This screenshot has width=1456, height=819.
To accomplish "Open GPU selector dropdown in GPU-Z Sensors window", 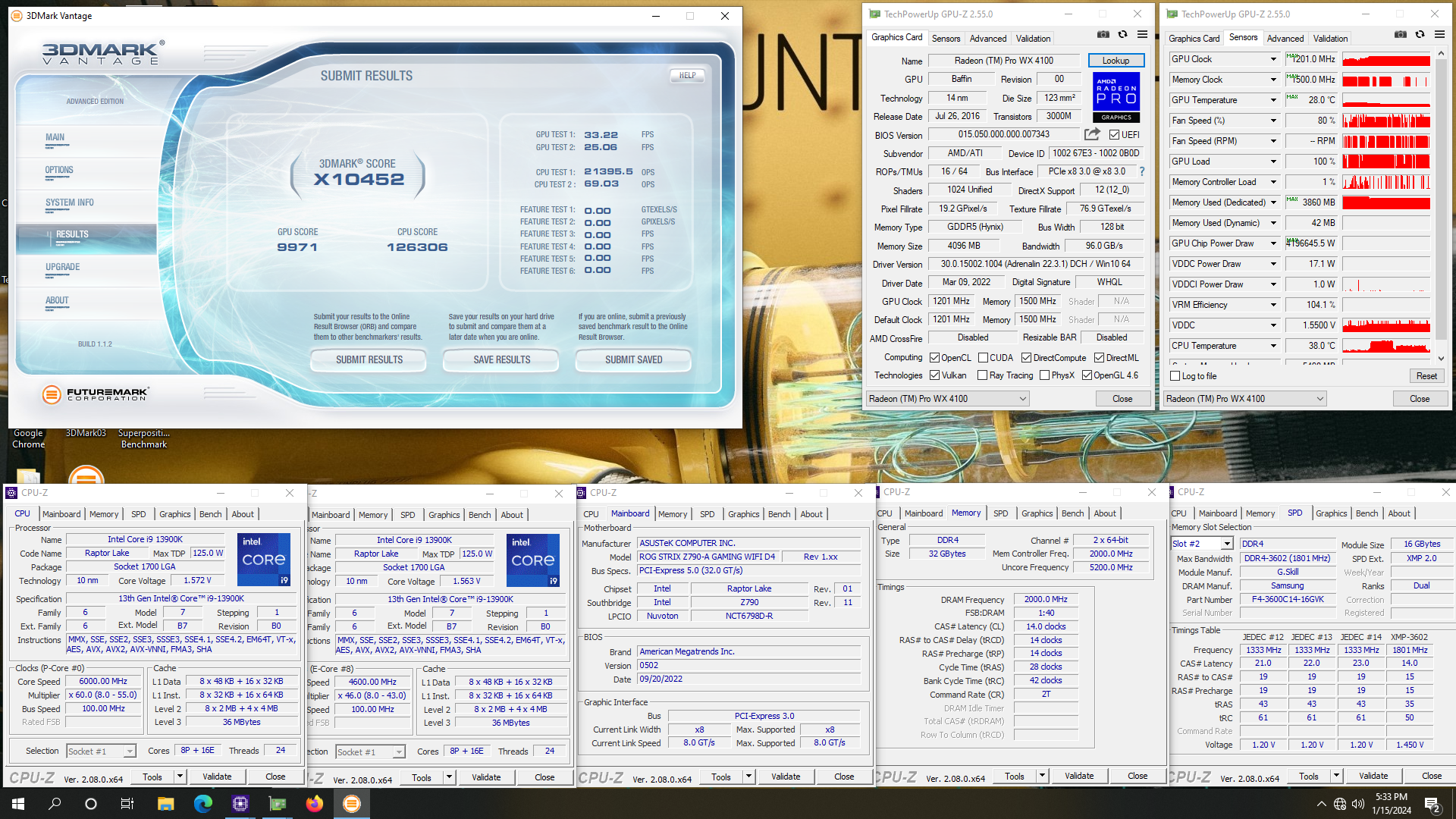I will pyautogui.click(x=1244, y=399).
